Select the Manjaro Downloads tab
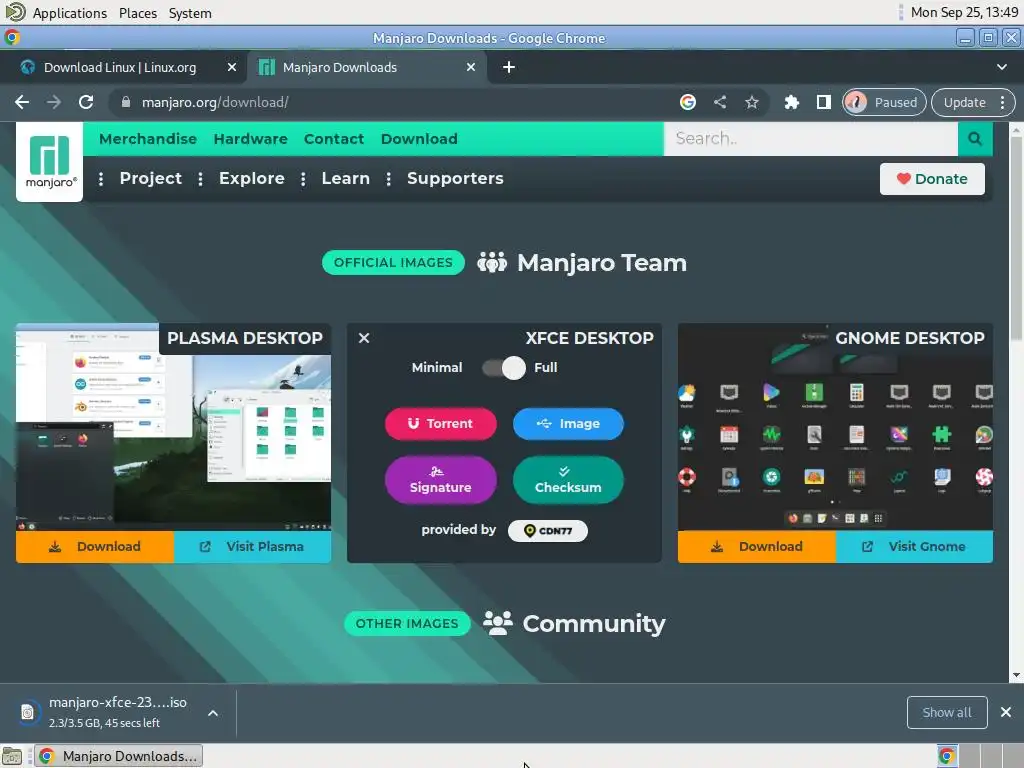This screenshot has height=768, width=1024. coord(367,67)
